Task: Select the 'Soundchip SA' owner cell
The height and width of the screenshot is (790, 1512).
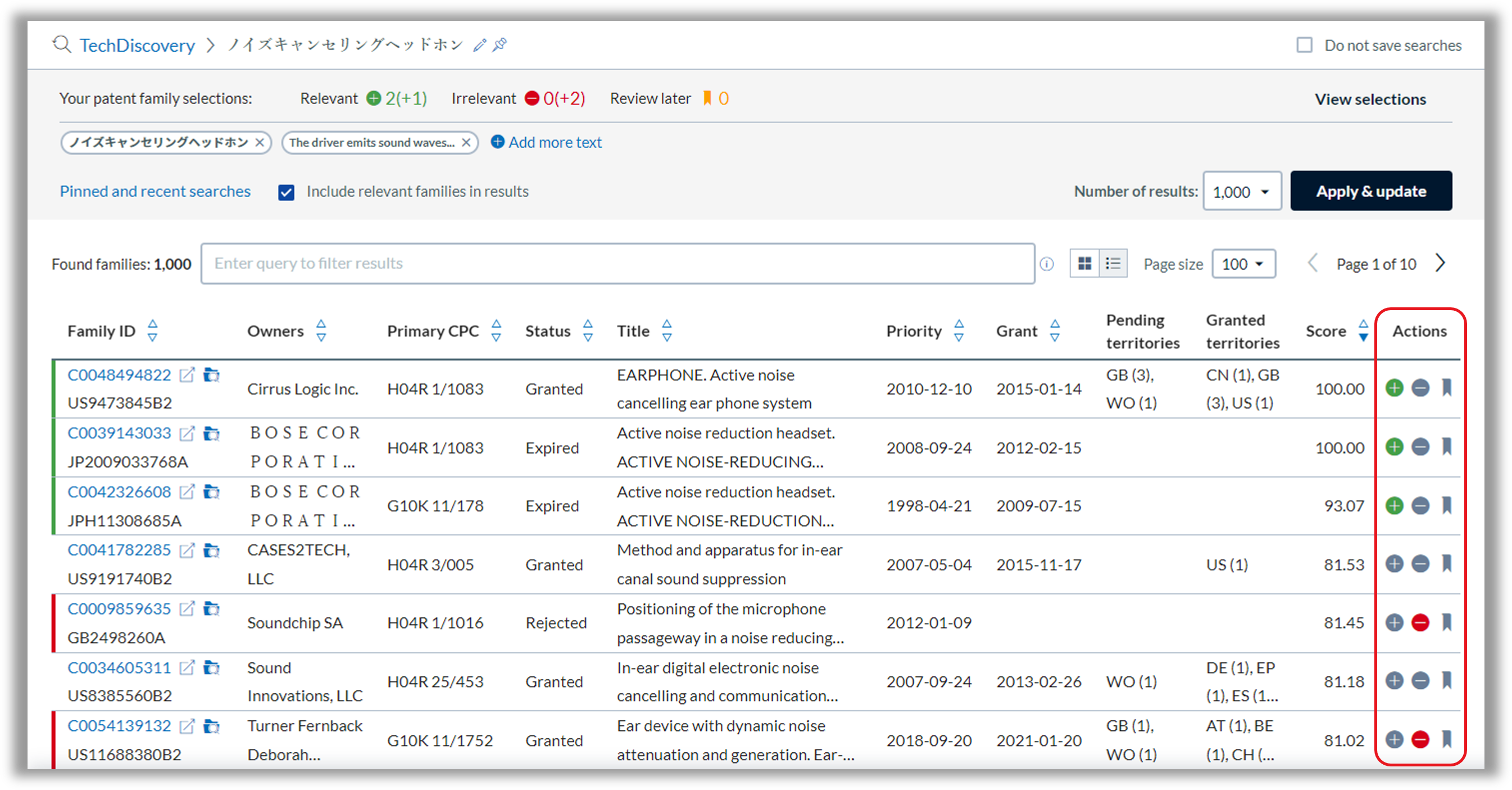Action: tap(294, 623)
